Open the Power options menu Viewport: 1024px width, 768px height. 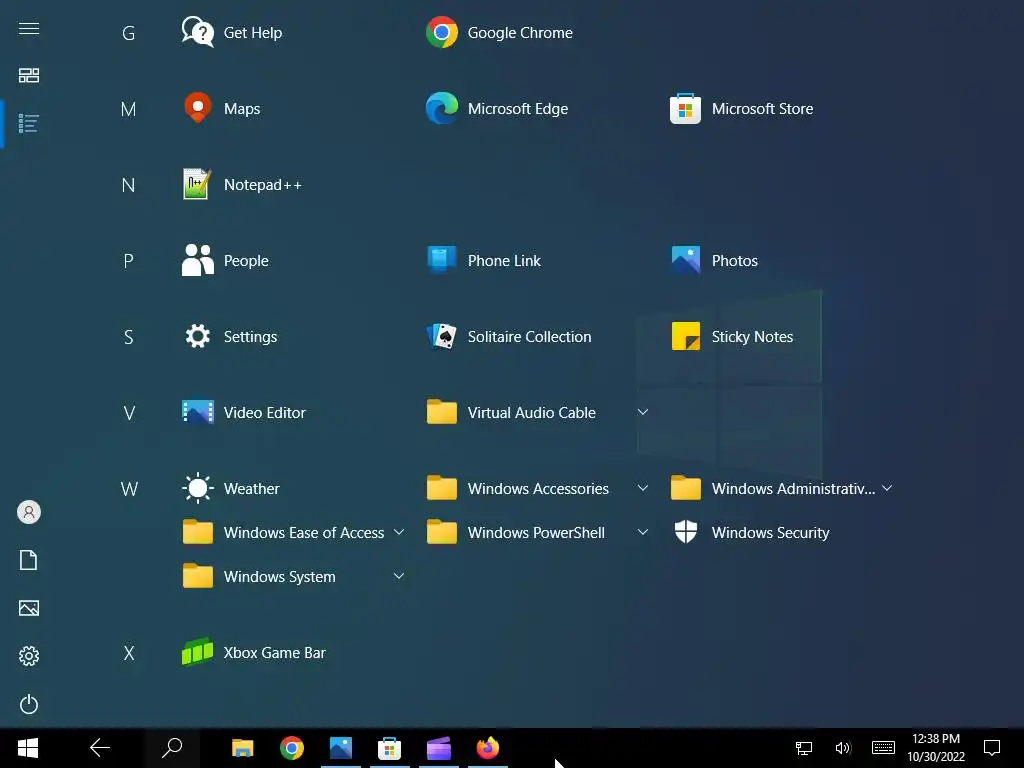(29, 704)
